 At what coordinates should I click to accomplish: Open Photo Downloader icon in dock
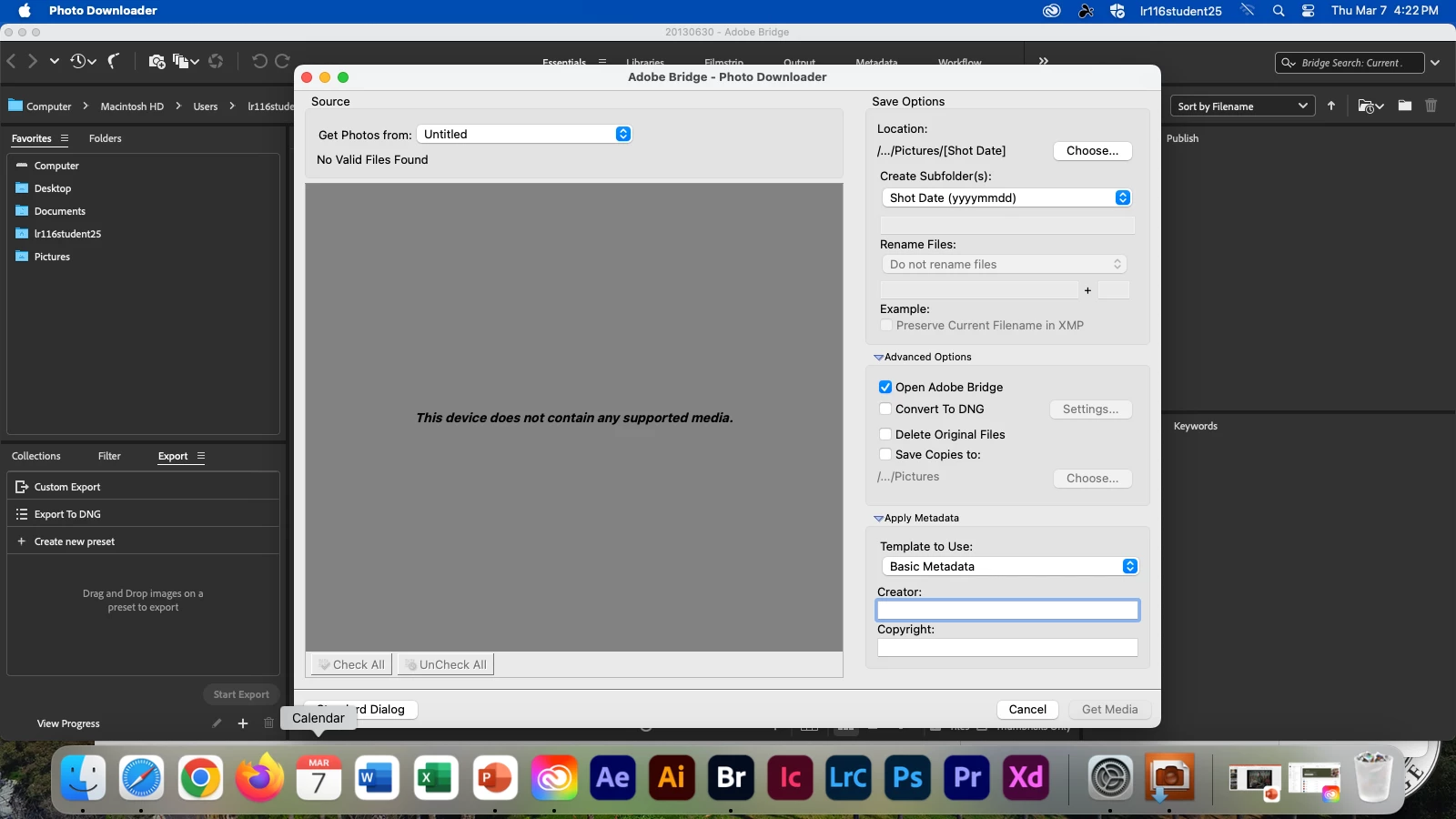[1169, 778]
